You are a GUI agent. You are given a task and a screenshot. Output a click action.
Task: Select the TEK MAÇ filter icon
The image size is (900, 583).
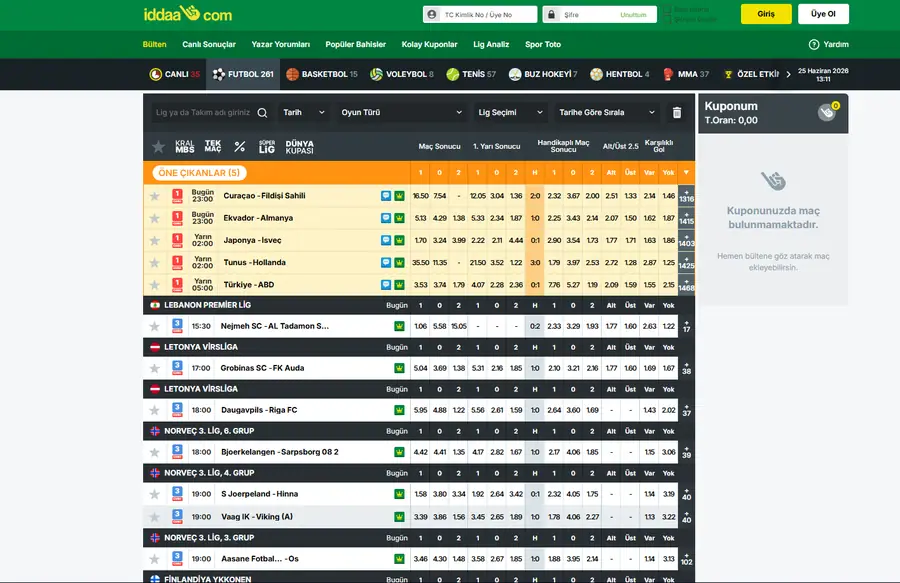coord(212,146)
